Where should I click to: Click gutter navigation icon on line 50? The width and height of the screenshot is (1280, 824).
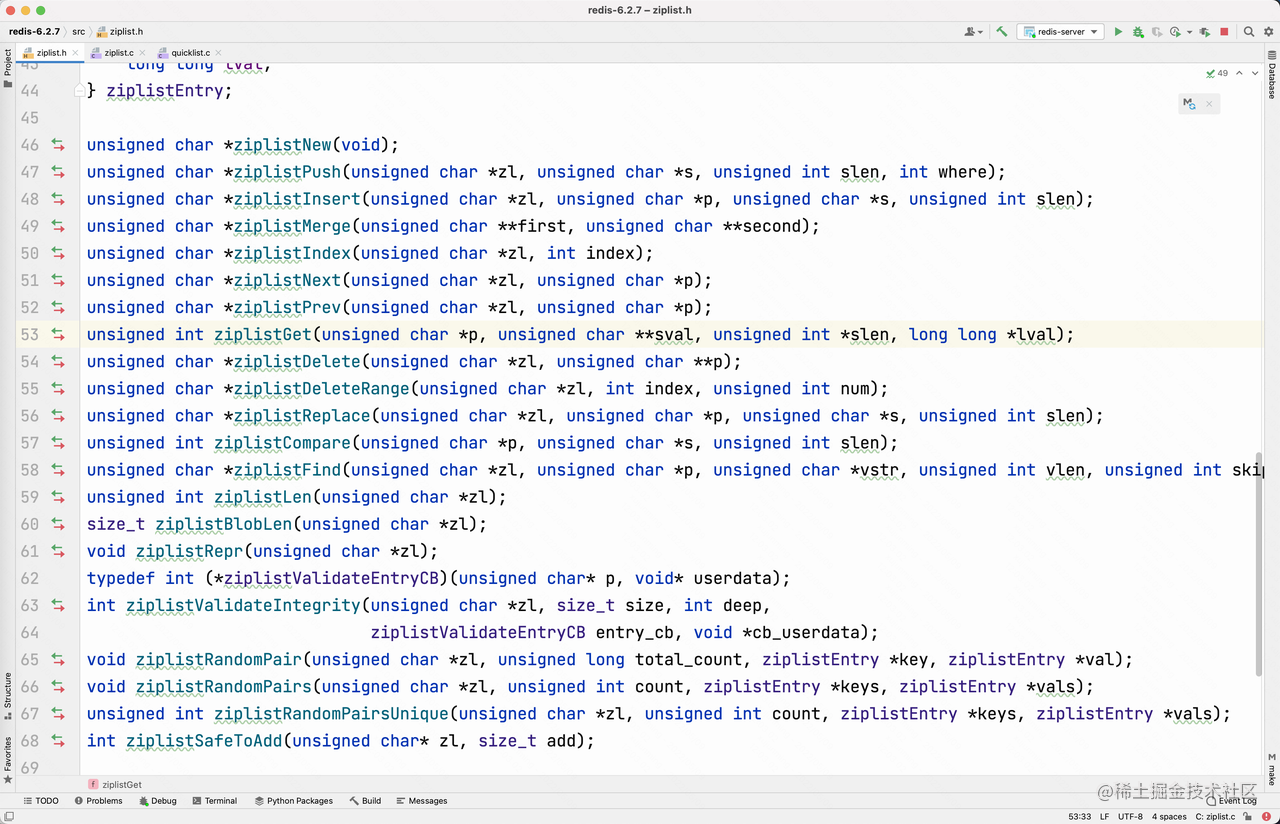(x=58, y=253)
